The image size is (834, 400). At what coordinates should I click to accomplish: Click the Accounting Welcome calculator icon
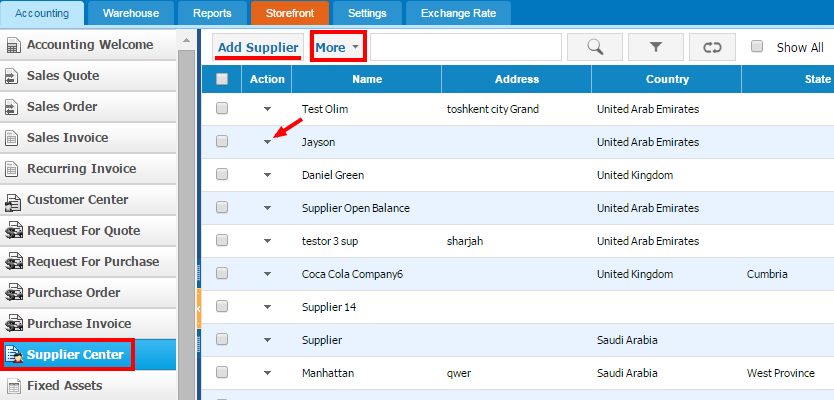click(12, 45)
